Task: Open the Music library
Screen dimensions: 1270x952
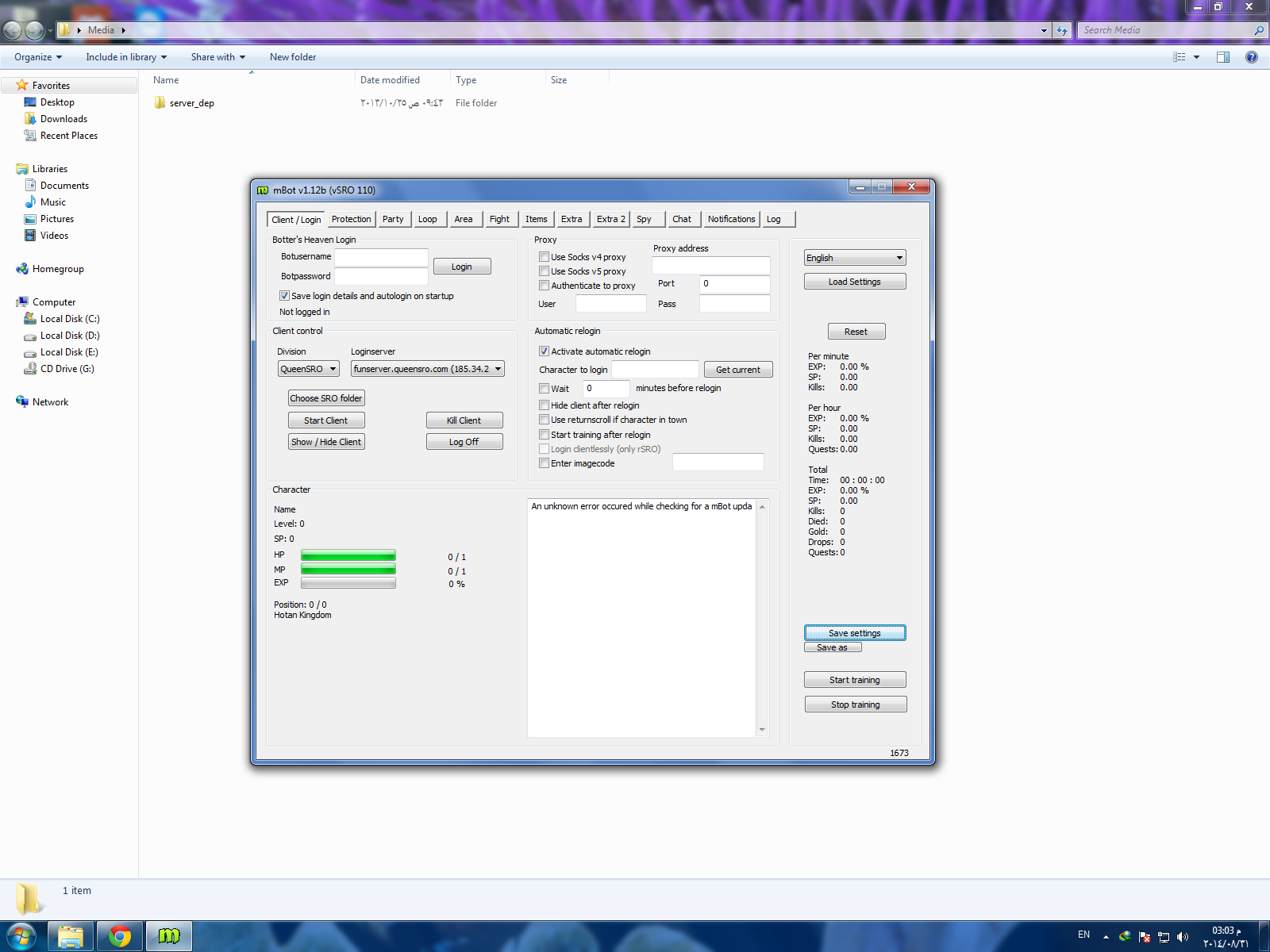Action: pos(53,202)
